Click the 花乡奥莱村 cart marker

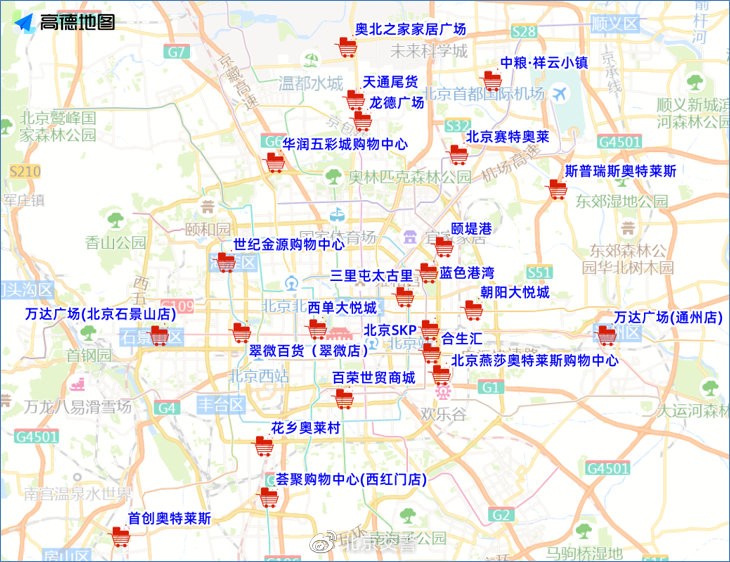click(x=263, y=446)
